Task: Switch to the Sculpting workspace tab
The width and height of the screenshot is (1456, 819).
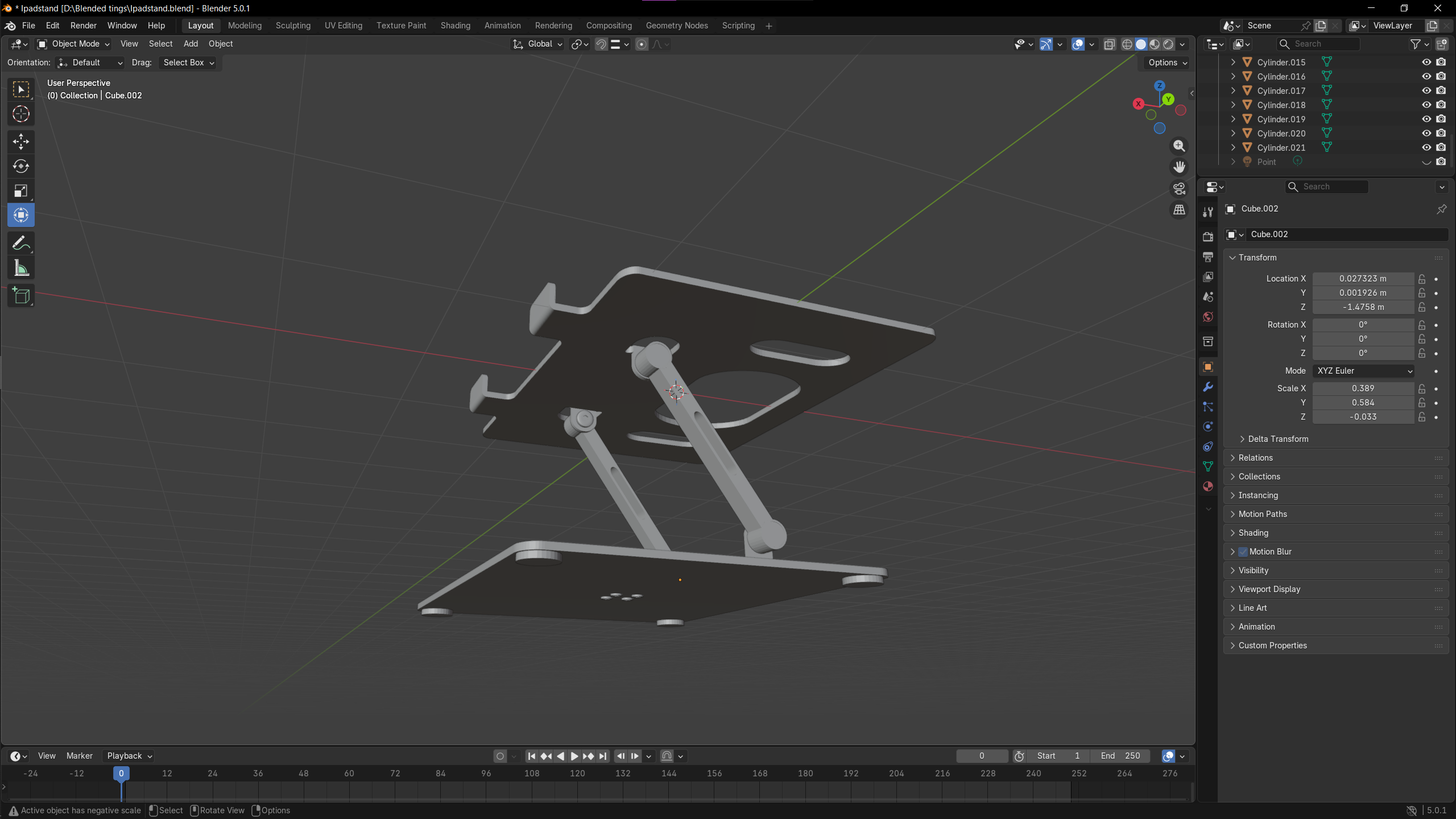Action: click(293, 26)
